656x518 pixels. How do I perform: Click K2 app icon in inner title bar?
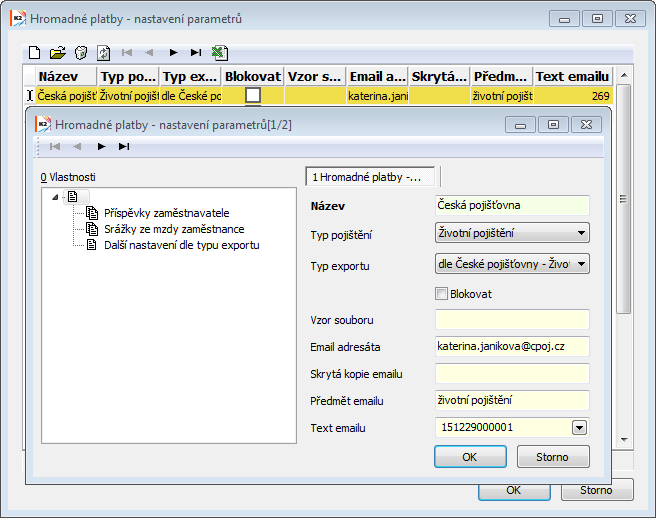coord(43,125)
